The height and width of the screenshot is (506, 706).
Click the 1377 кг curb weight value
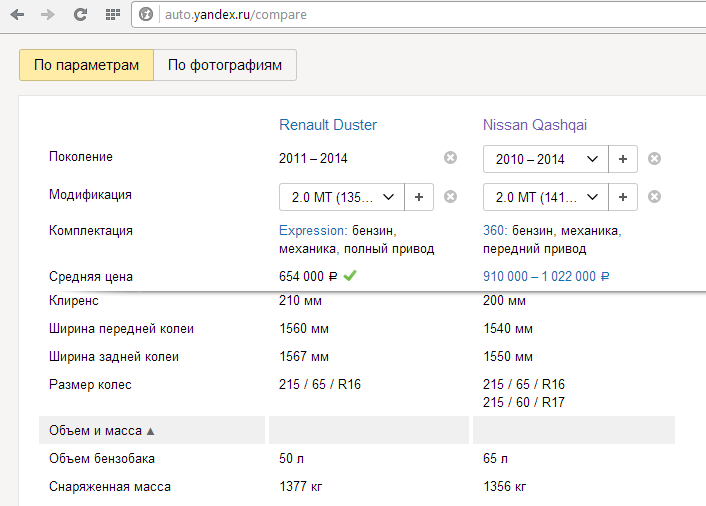pos(300,487)
